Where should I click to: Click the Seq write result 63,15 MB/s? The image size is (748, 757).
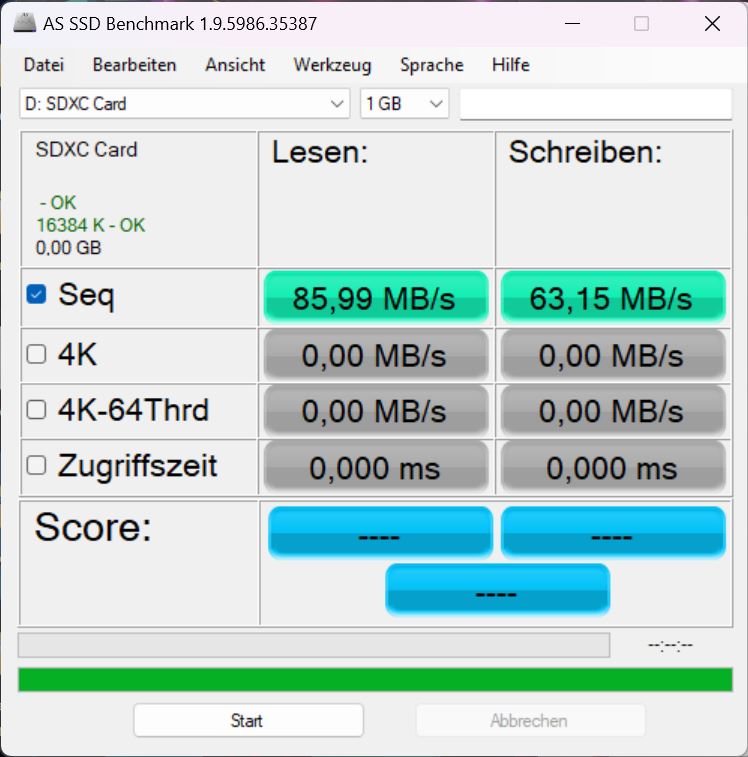pos(613,297)
